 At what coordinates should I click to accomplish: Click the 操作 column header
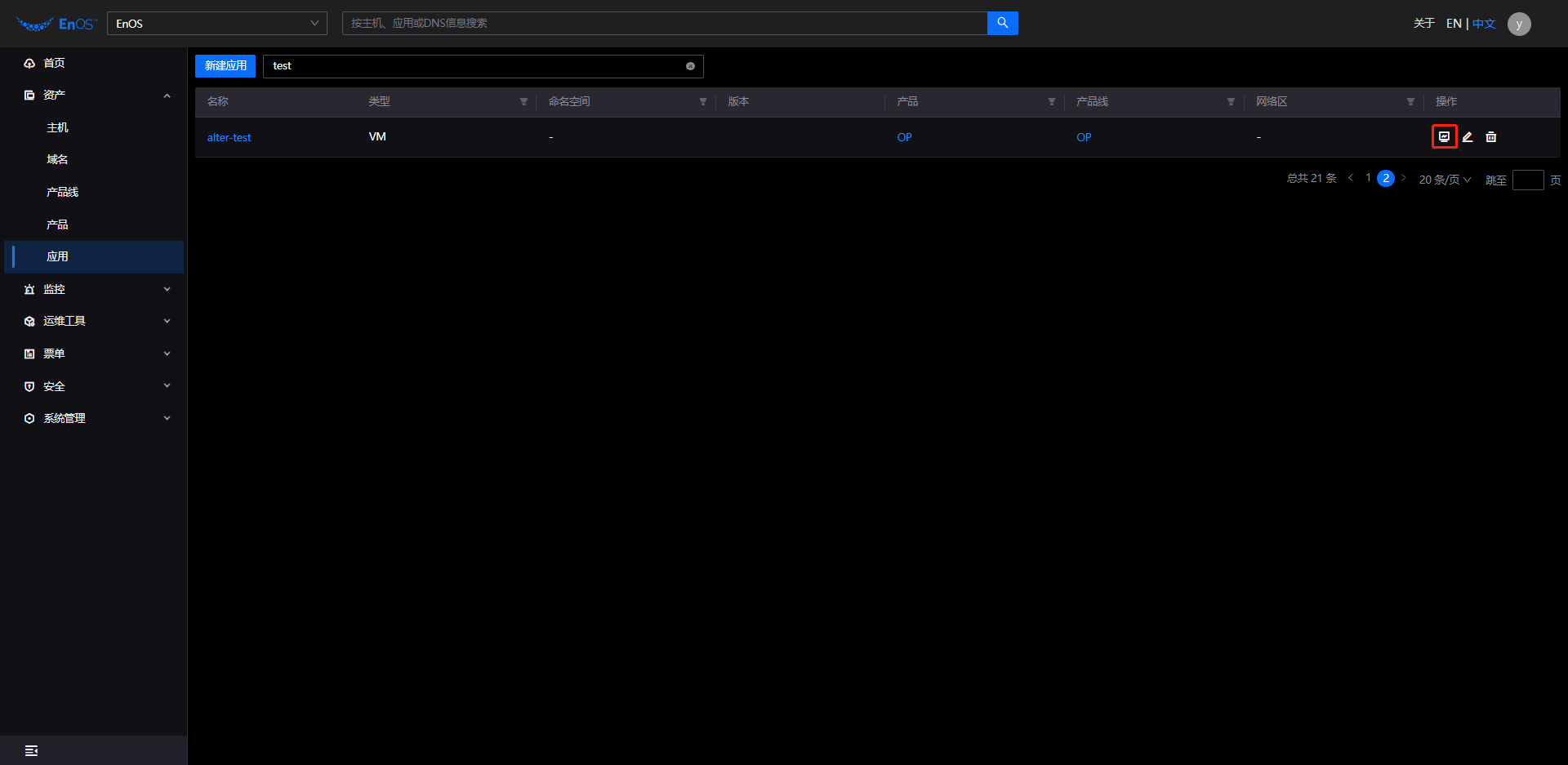[1446, 101]
